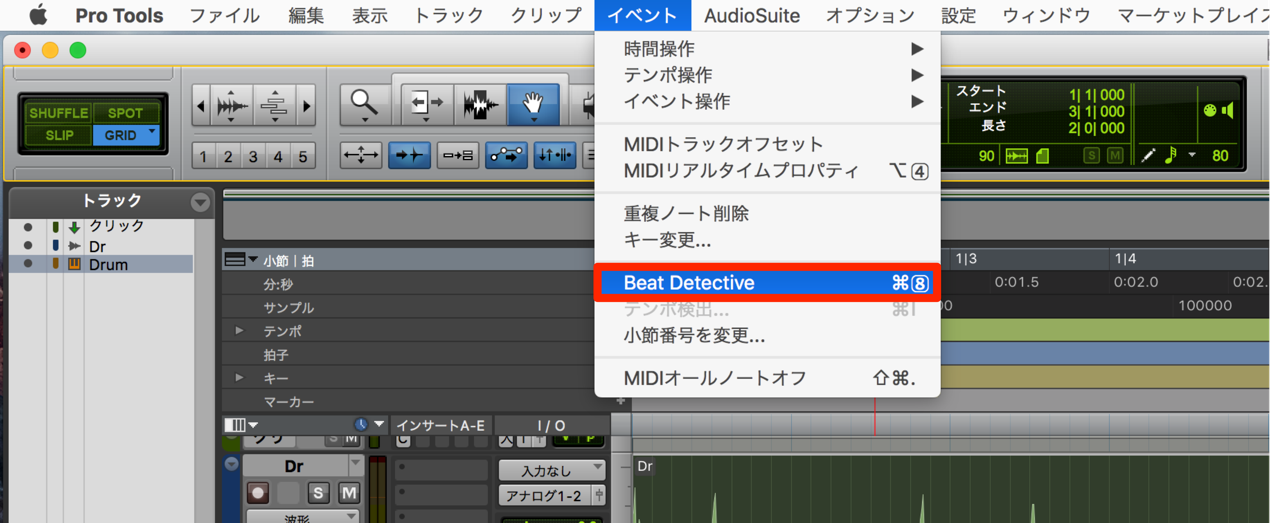Viewport: 1270px width, 523px height.
Task: Click the ruler view selector icon
Action: [x=235, y=260]
